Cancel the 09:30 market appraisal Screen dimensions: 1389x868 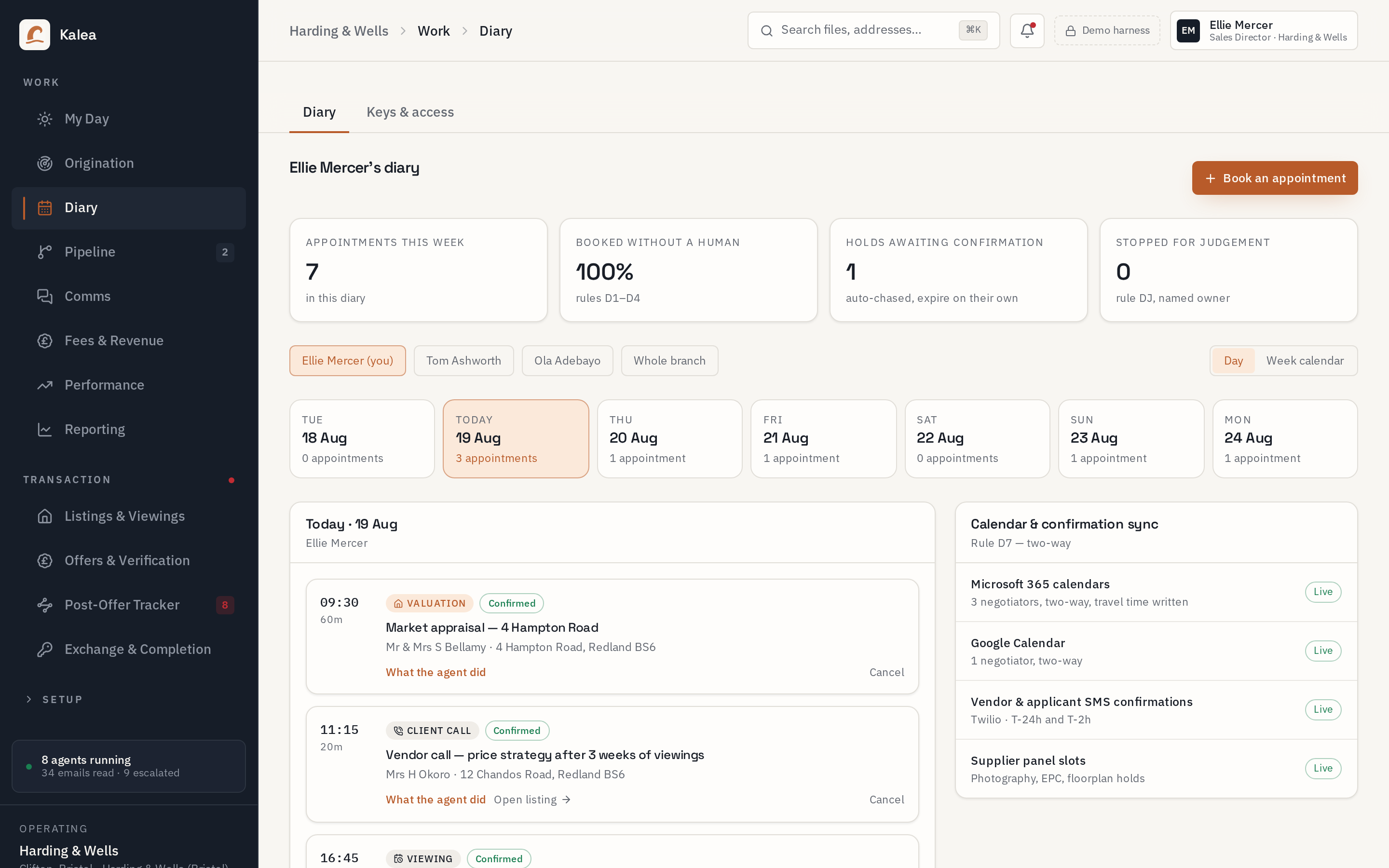(x=886, y=672)
